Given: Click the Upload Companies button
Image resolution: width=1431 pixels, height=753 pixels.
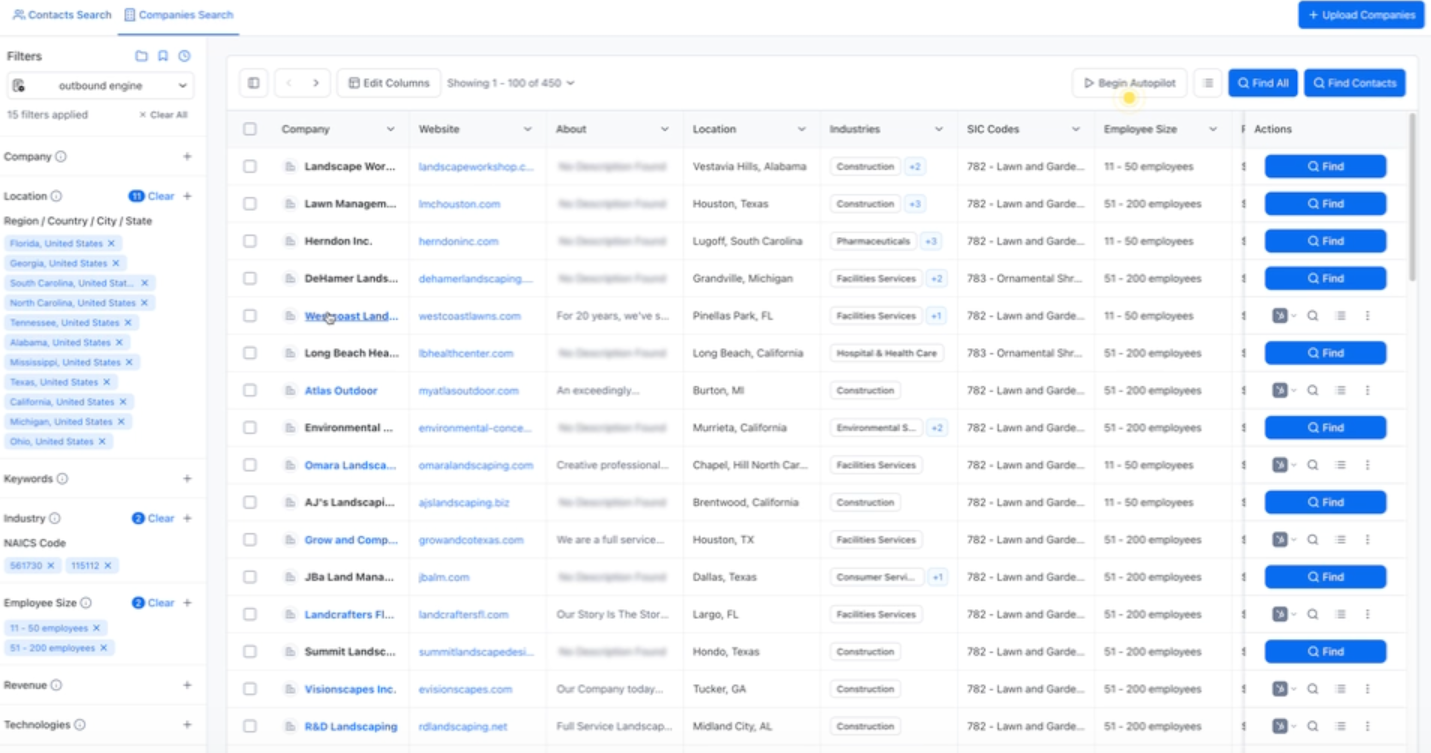Looking at the screenshot, I should click(1360, 15).
